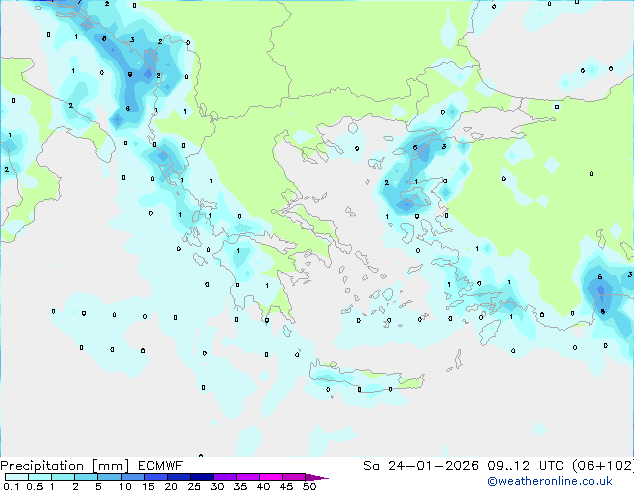Pick the 5–10 mm legend color swatch
The width and height of the screenshot is (634, 490).
[109, 477]
